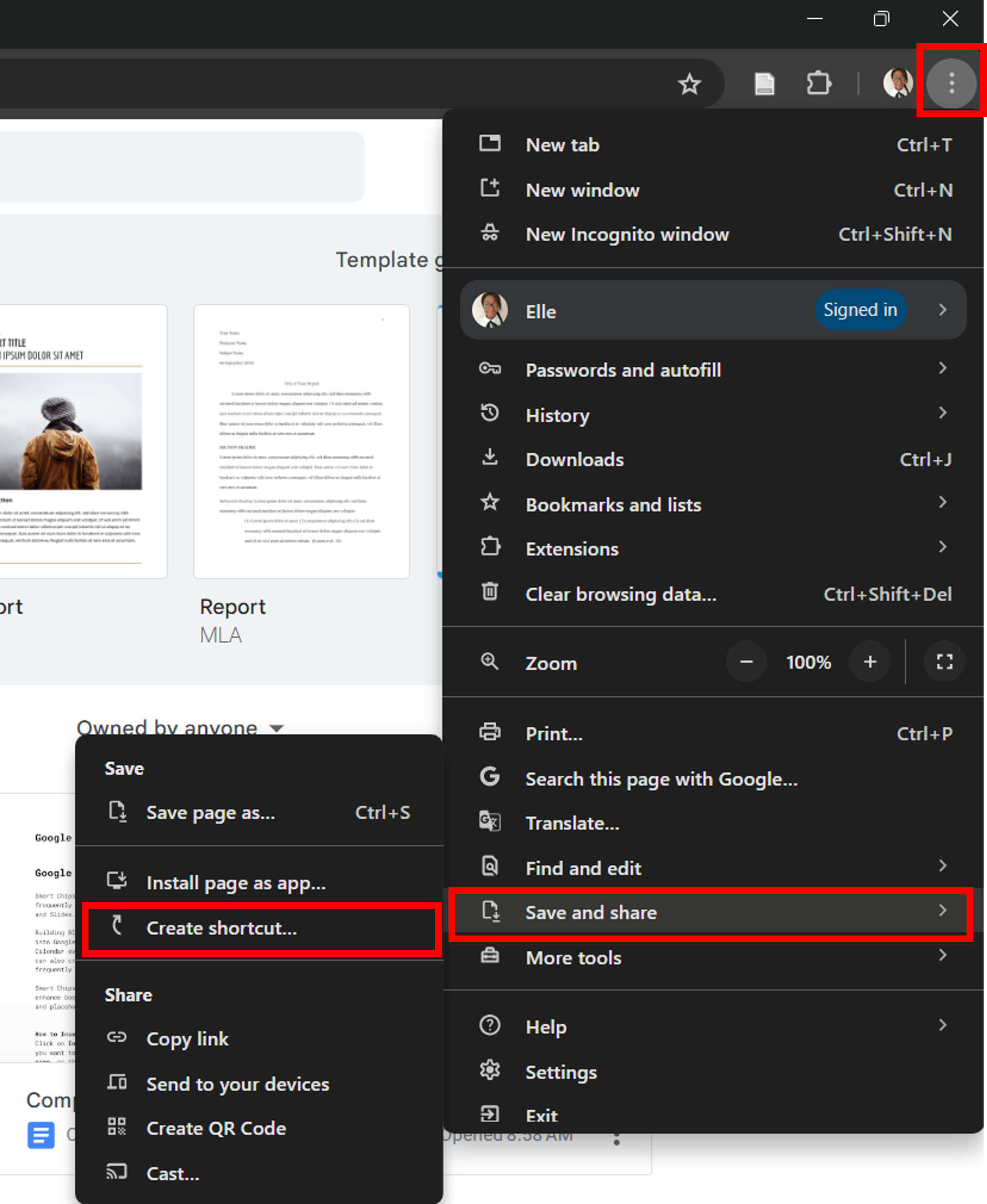The image size is (987, 1204).
Task: Click the Copy link label
Action: pos(187,1039)
